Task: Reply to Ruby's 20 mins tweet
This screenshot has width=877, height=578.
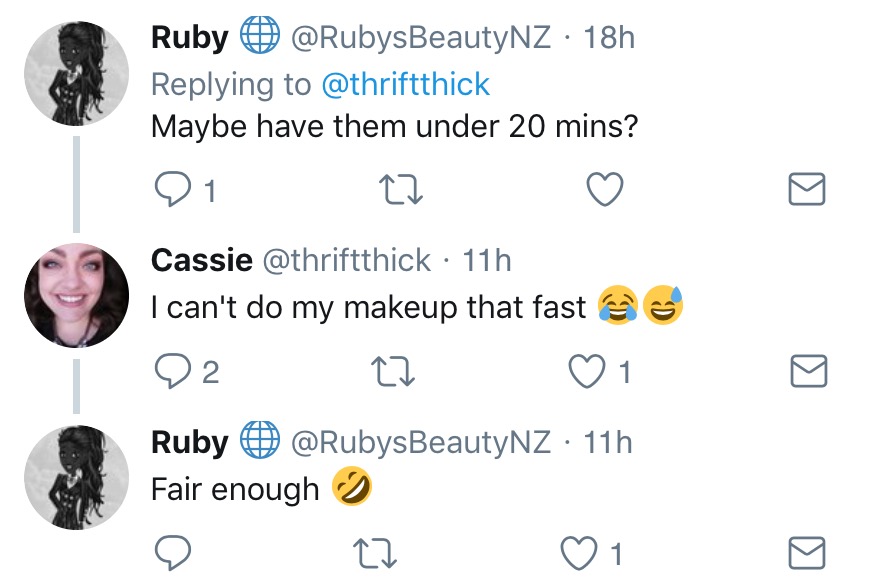Action: [174, 189]
